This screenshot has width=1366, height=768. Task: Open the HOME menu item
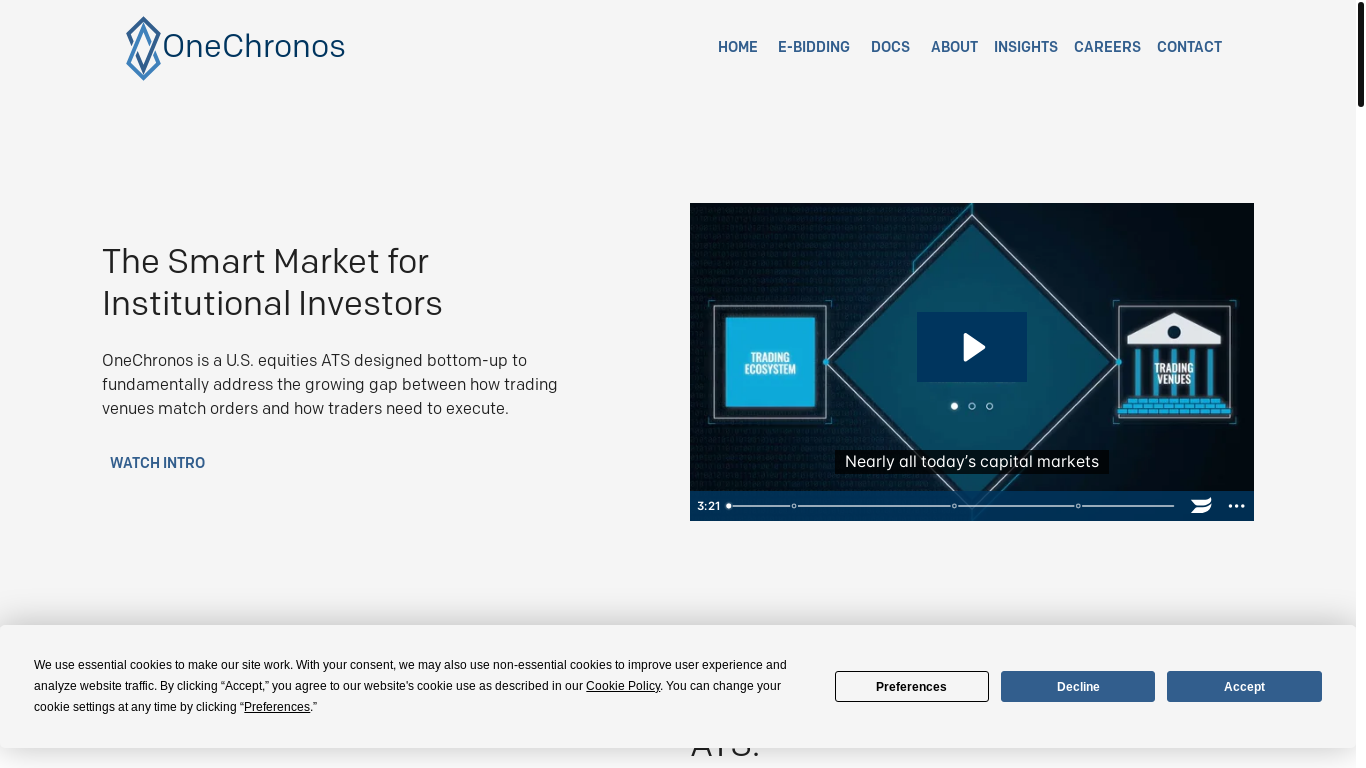click(x=738, y=47)
